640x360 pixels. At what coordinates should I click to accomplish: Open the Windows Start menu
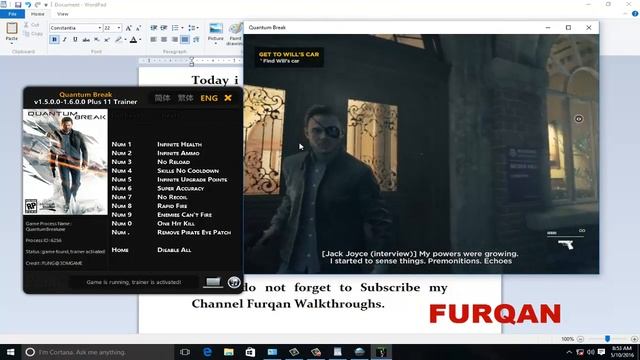(10, 352)
